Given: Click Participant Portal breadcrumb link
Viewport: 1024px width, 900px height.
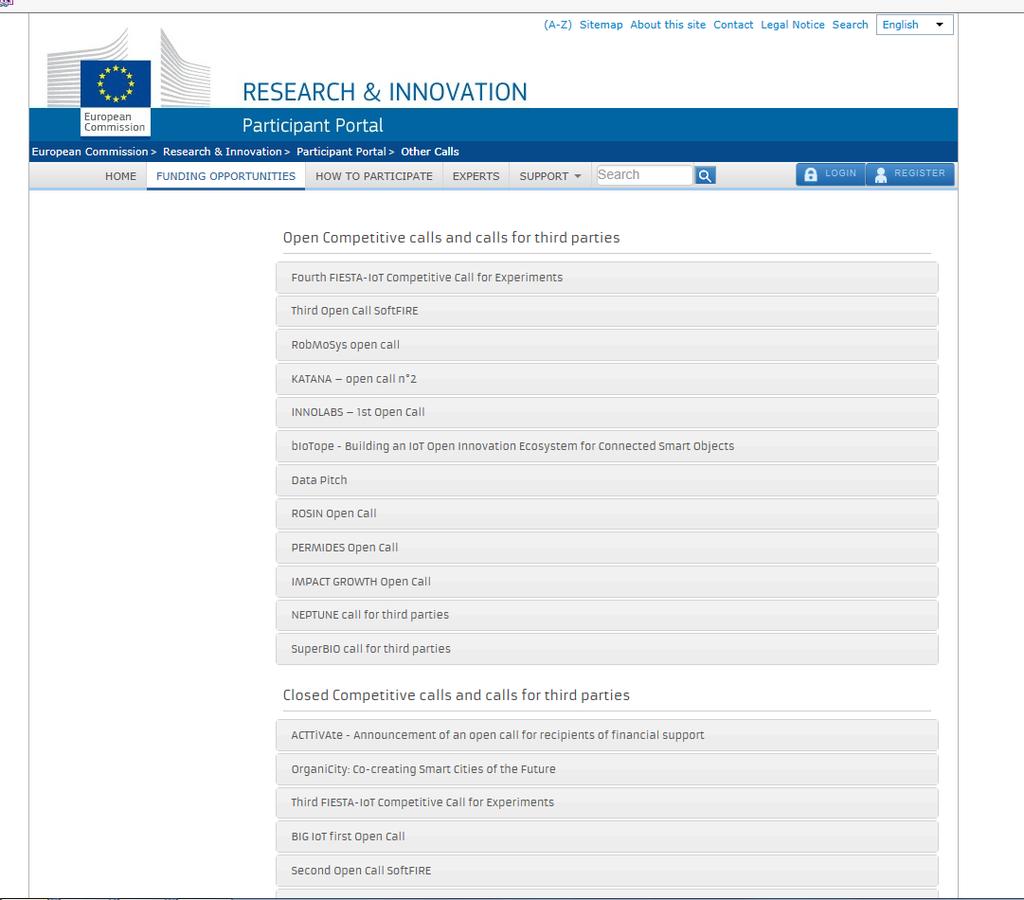Looking at the screenshot, I should click(342, 152).
